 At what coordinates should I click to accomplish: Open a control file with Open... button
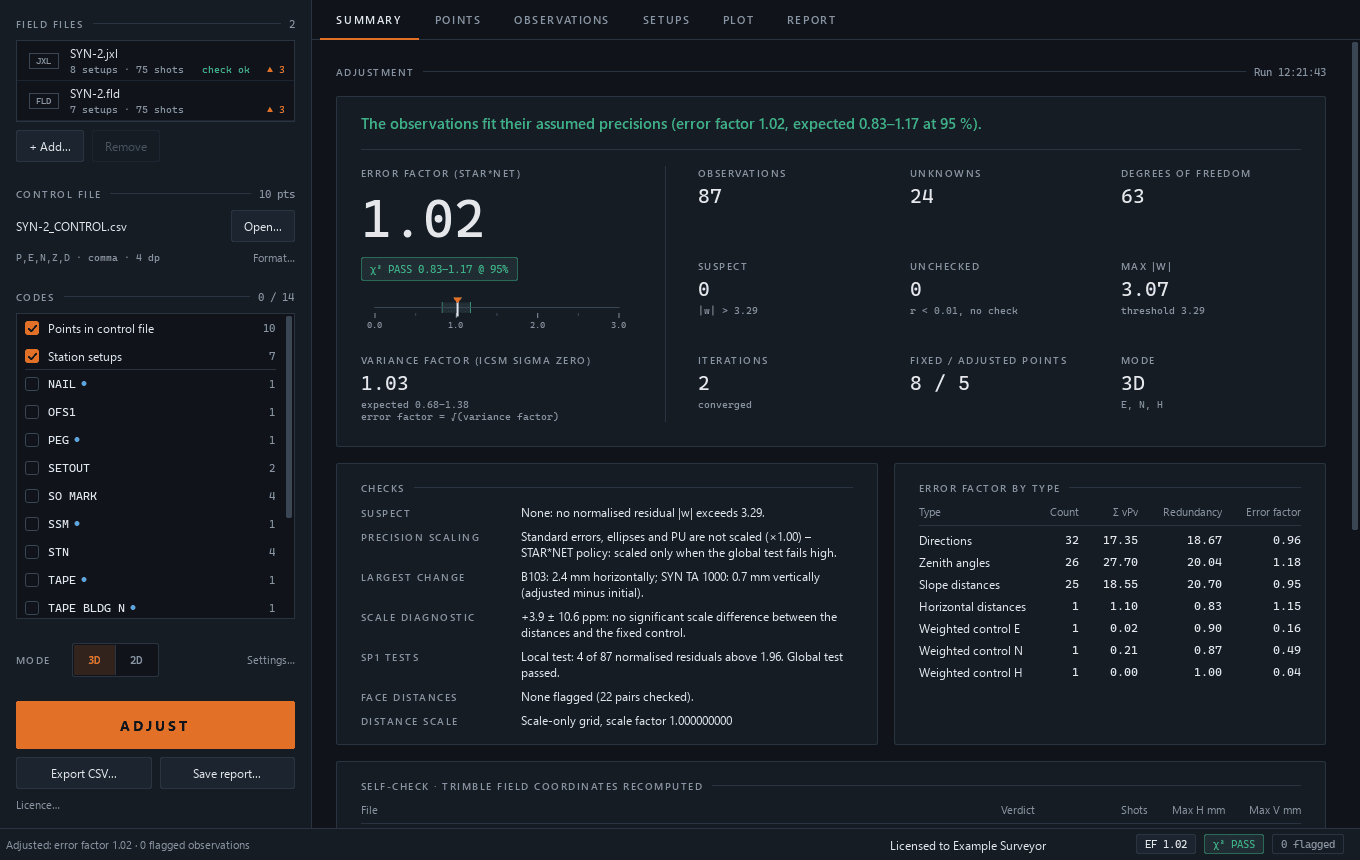[263, 226]
